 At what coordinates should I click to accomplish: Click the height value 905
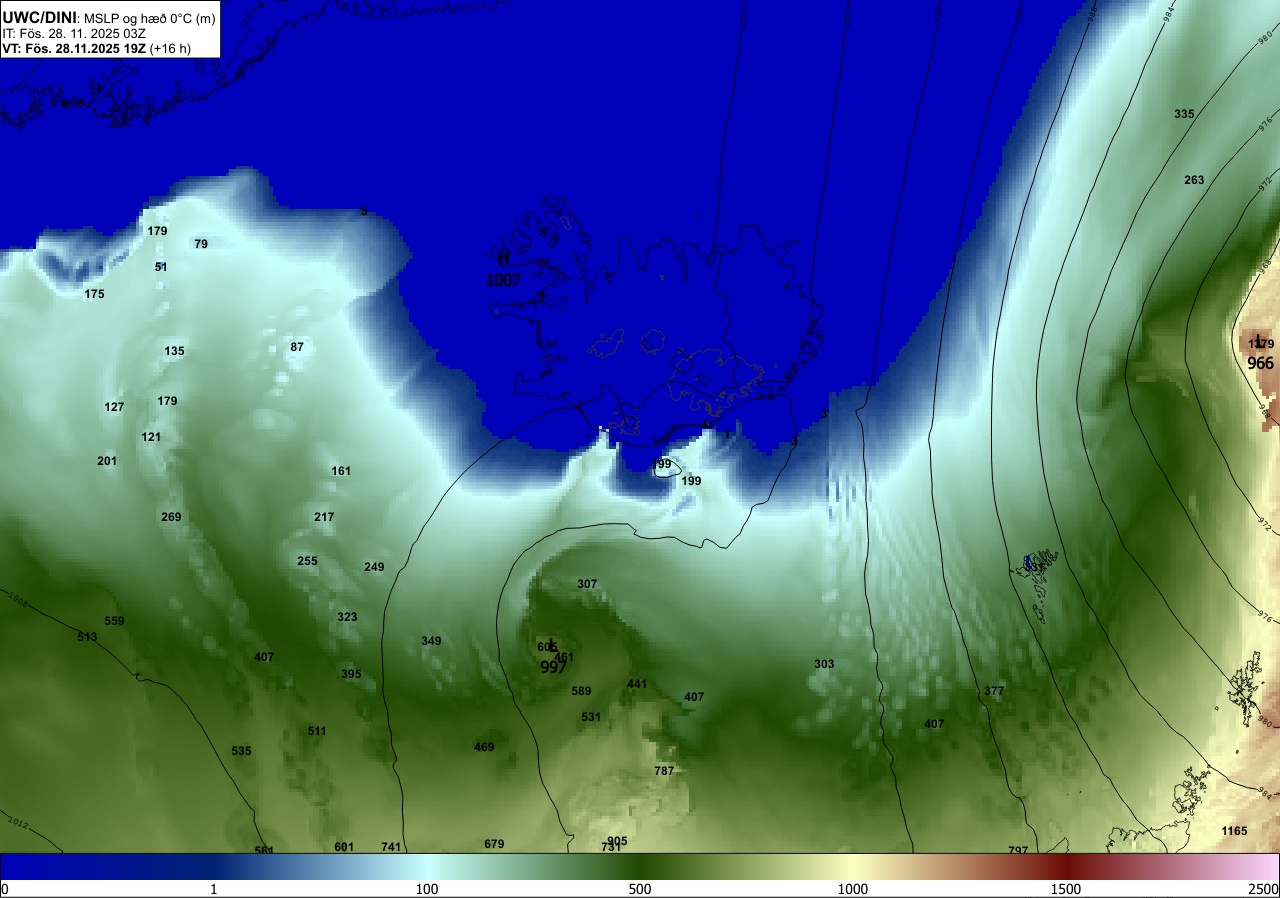click(x=617, y=841)
